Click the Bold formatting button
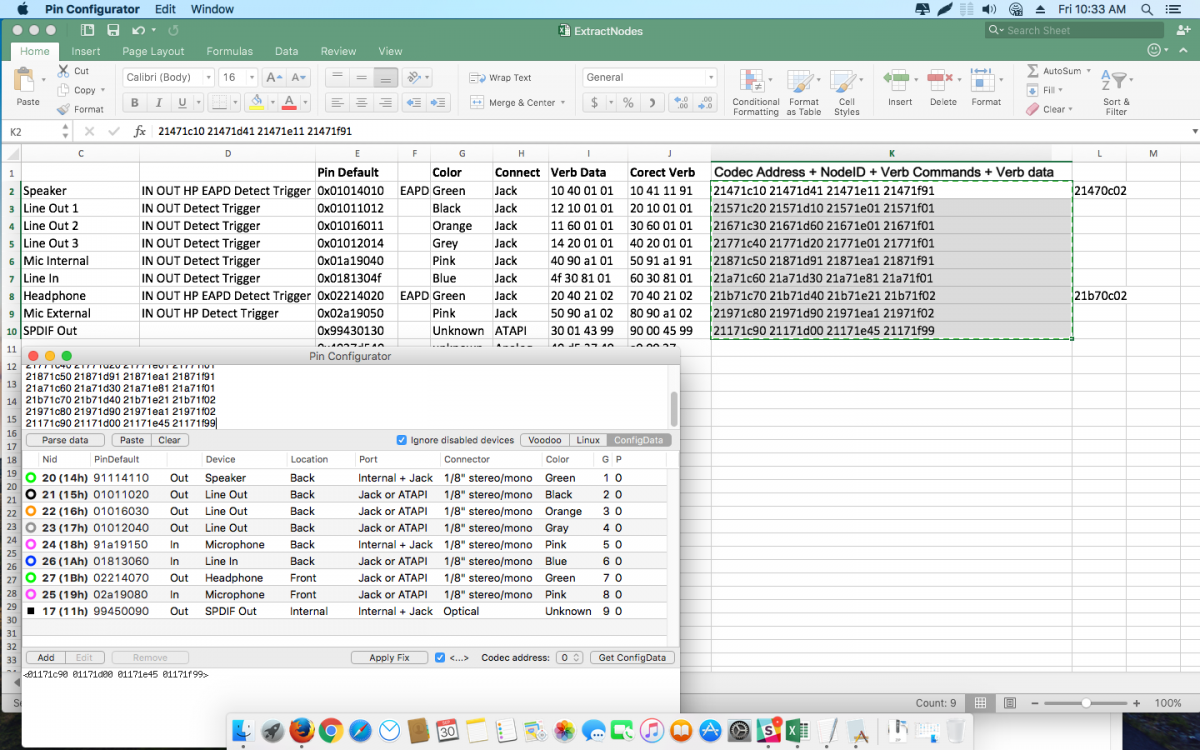 pyautogui.click(x=135, y=102)
